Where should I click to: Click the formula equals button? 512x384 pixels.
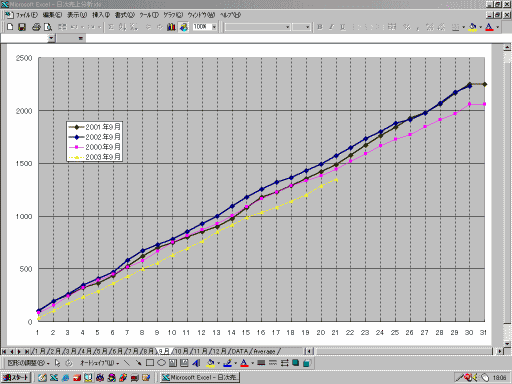[80, 38]
